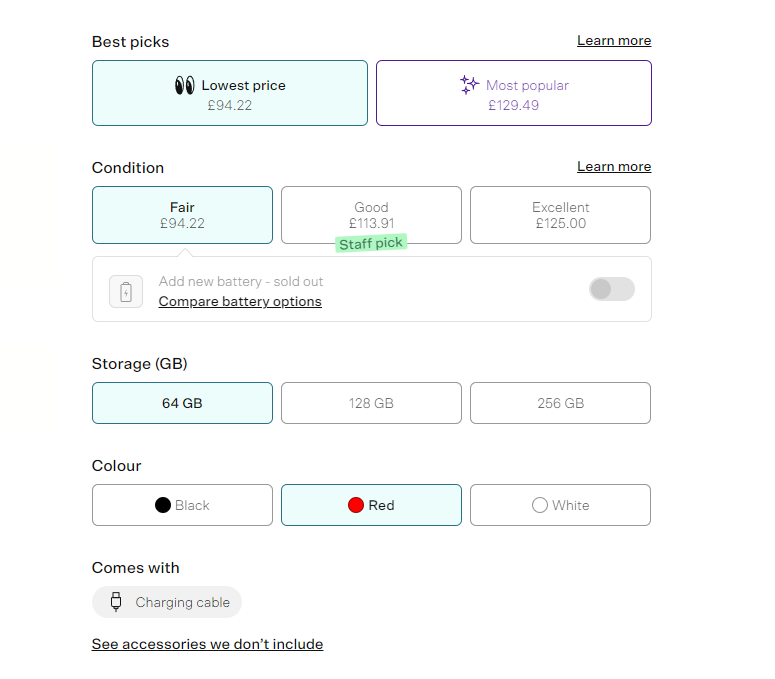Choose the Most popular pick at £129.49
Viewport: 775px width, 679px height.
[x=514, y=94]
